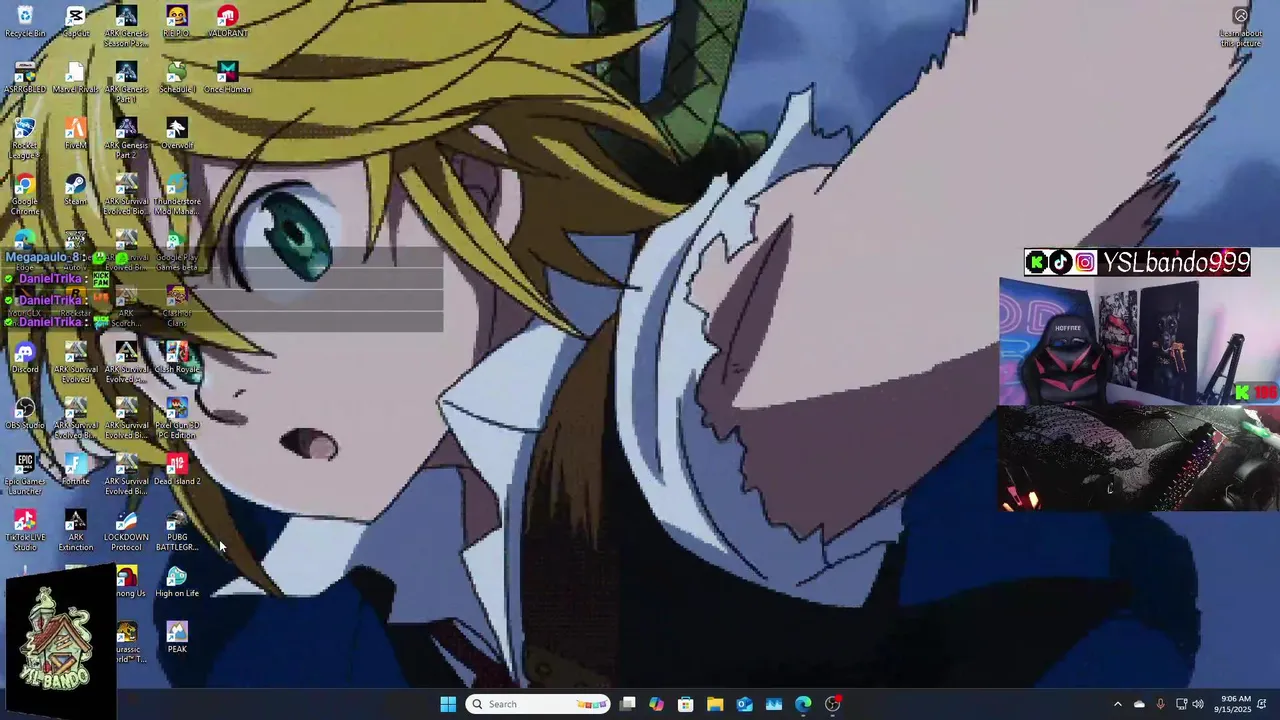Open network settings tray icon
The image size is (1280, 720).
pyautogui.click(x=1181, y=704)
